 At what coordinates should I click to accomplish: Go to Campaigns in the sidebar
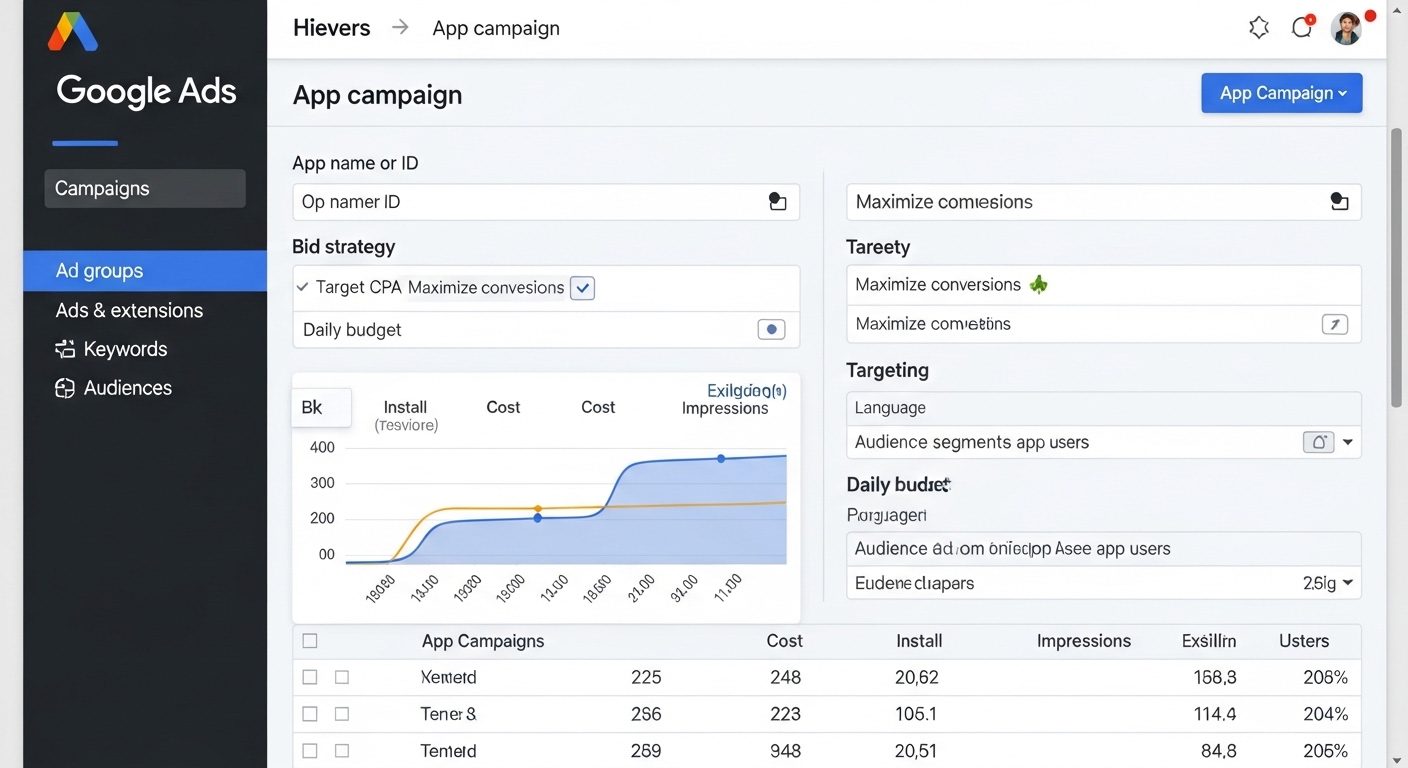145,188
